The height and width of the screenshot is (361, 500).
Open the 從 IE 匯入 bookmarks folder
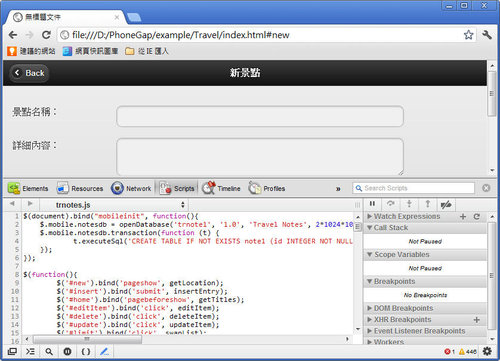[x=147, y=51]
